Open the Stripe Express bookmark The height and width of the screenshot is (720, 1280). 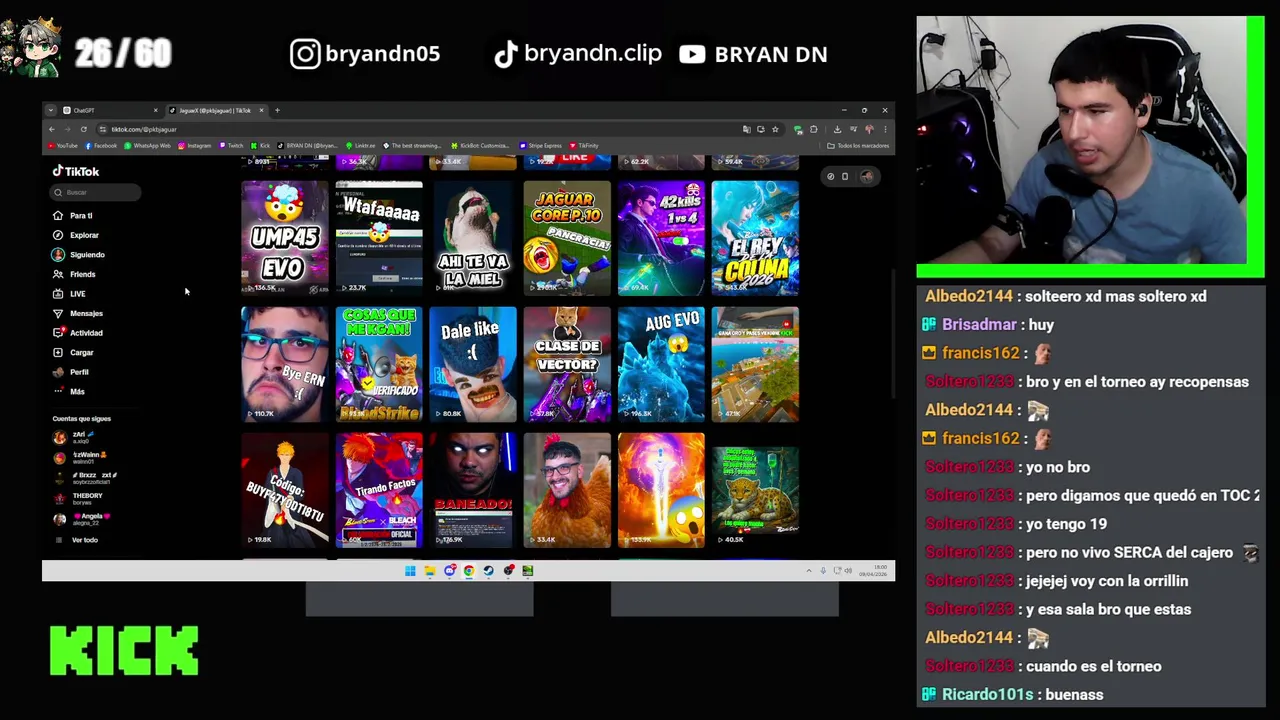point(540,146)
